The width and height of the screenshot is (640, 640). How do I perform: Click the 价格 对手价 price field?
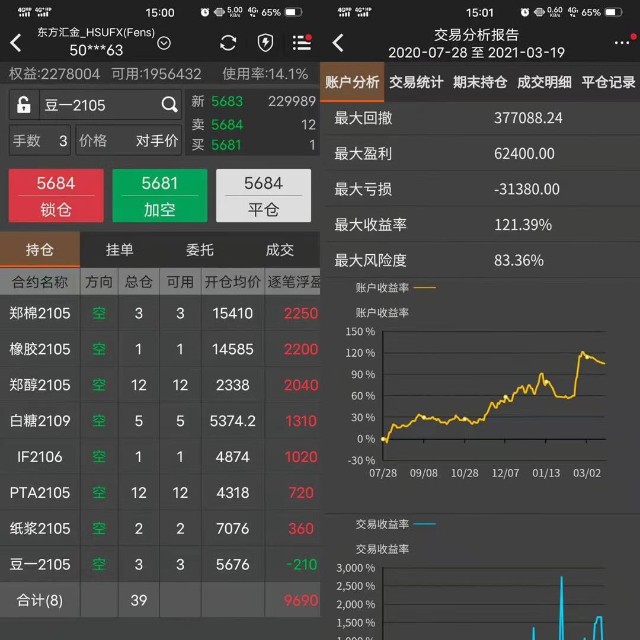coord(129,140)
